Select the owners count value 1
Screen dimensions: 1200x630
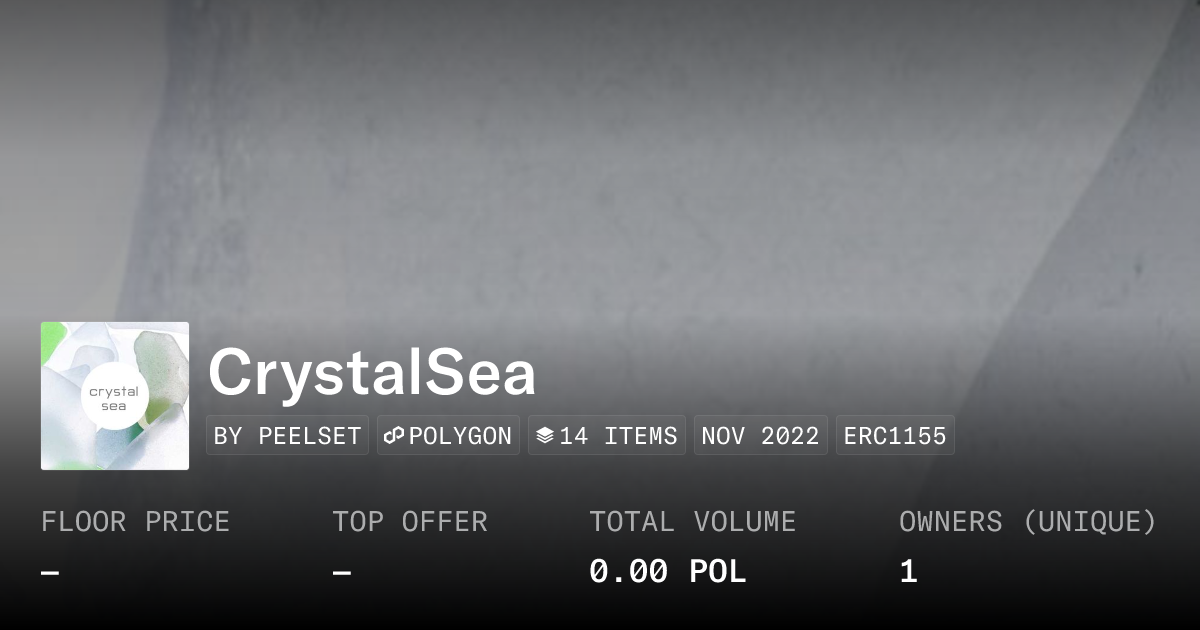(x=908, y=572)
